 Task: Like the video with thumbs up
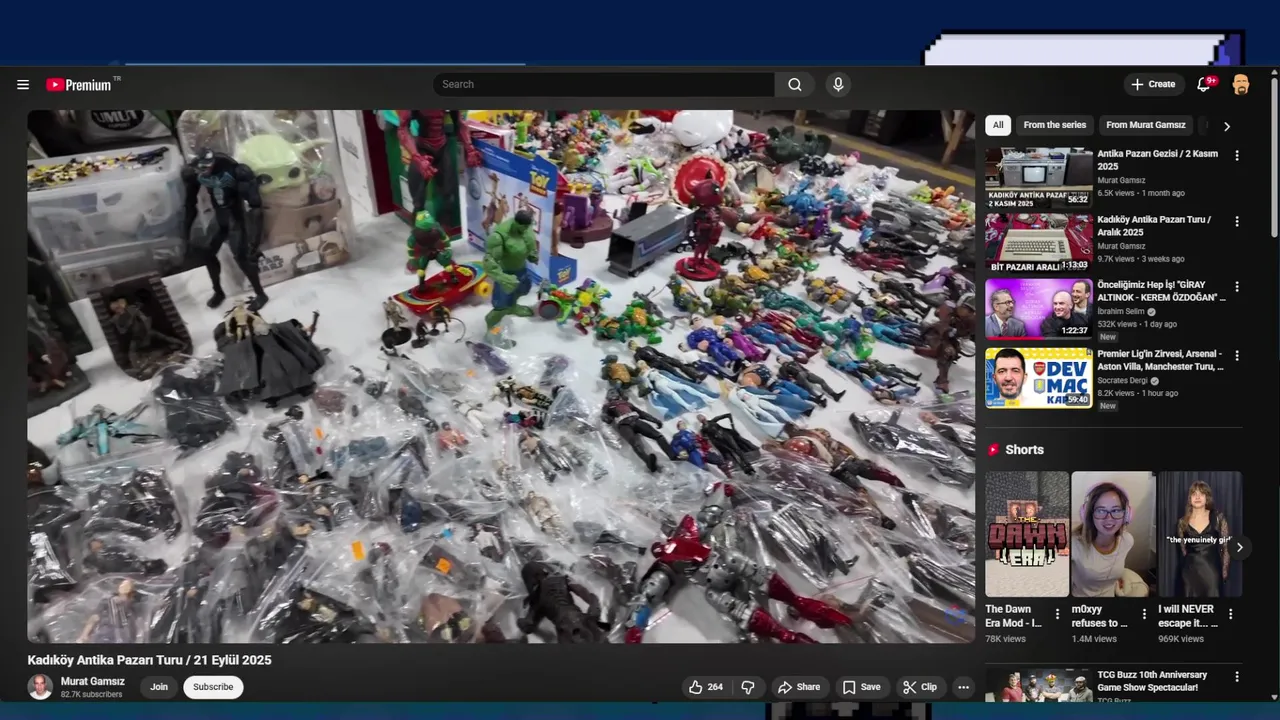706,687
